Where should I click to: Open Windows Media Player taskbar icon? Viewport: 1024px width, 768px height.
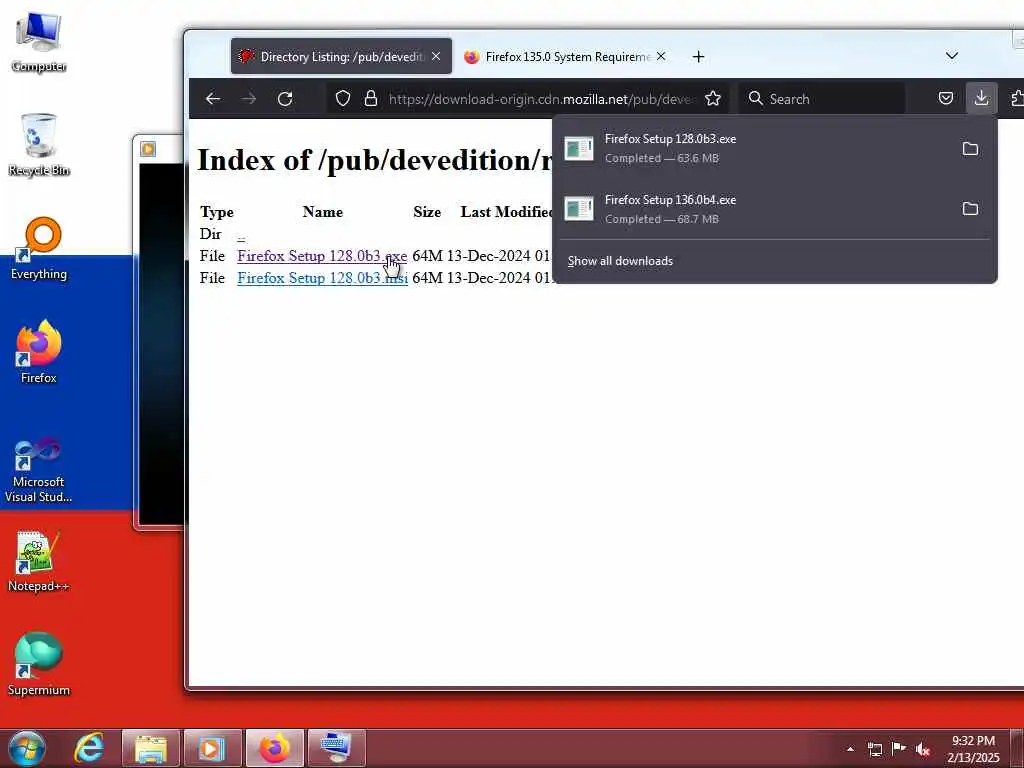coord(212,748)
